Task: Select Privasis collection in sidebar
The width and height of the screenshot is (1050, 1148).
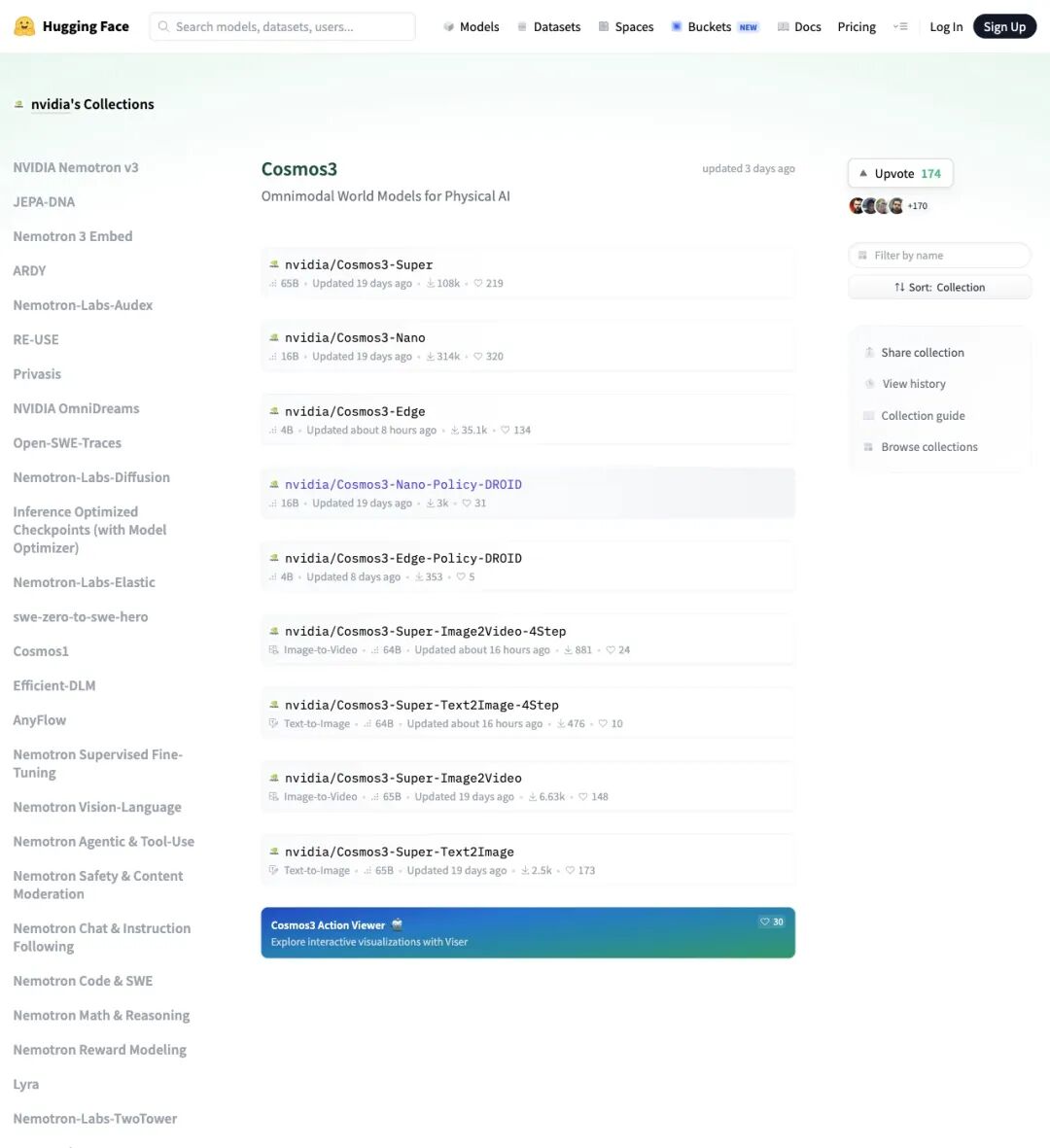Action: pyautogui.click(x=37, y=373)
